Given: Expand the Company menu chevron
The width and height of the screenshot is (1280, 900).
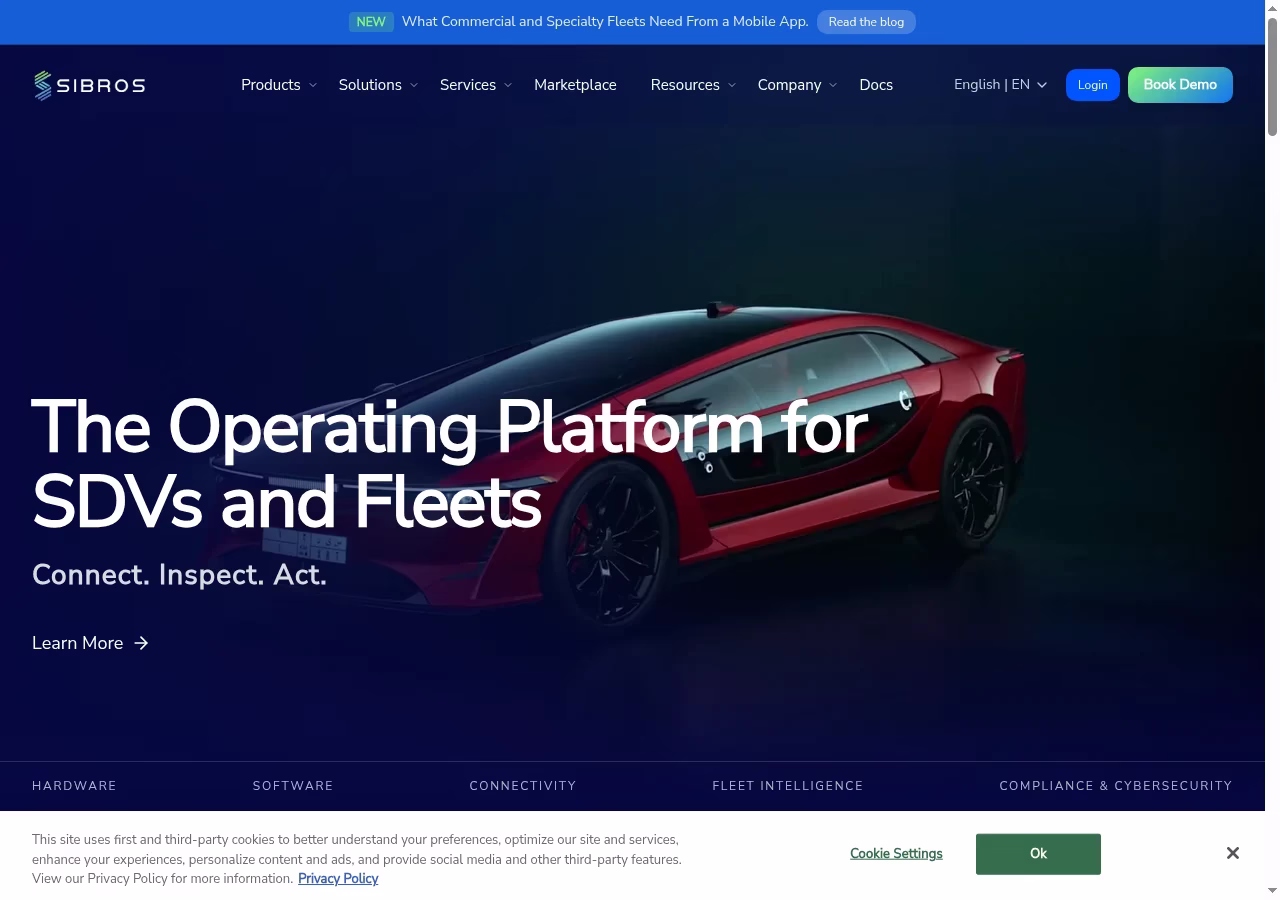Looking at the screenshot, I should click(833, 85).
